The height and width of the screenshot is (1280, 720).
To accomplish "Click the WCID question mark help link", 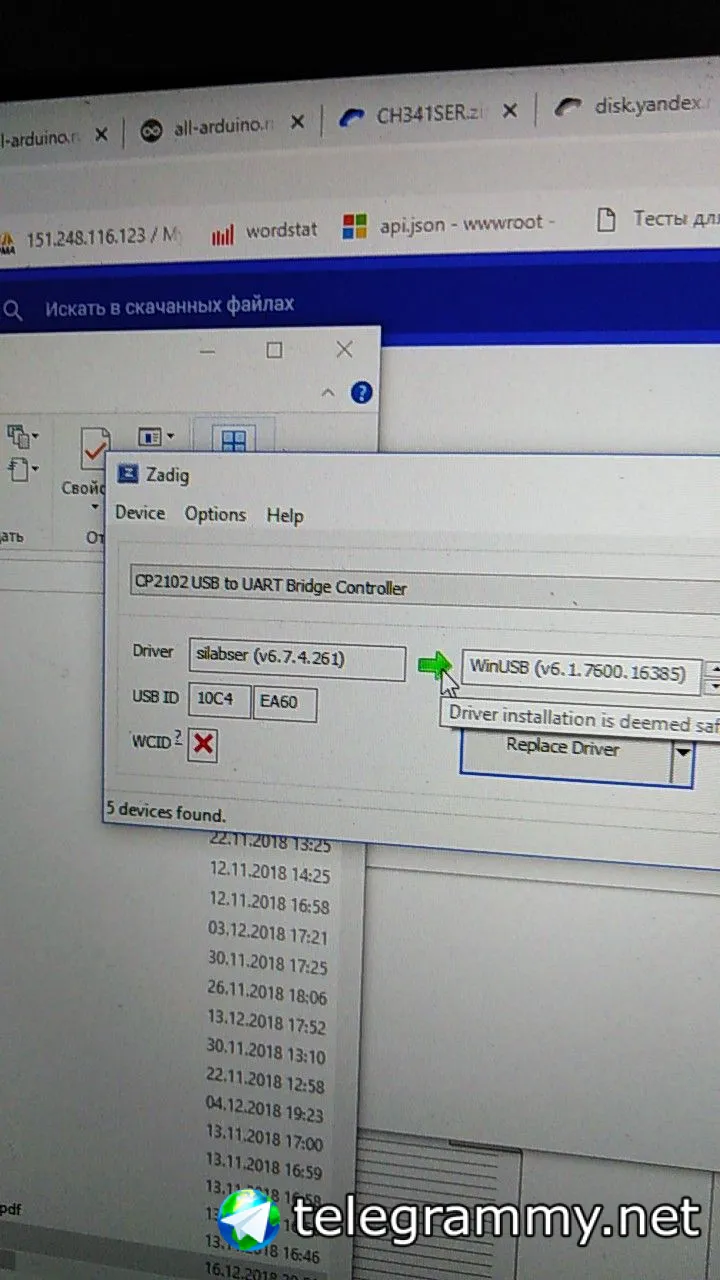I will tap(178, 737).
